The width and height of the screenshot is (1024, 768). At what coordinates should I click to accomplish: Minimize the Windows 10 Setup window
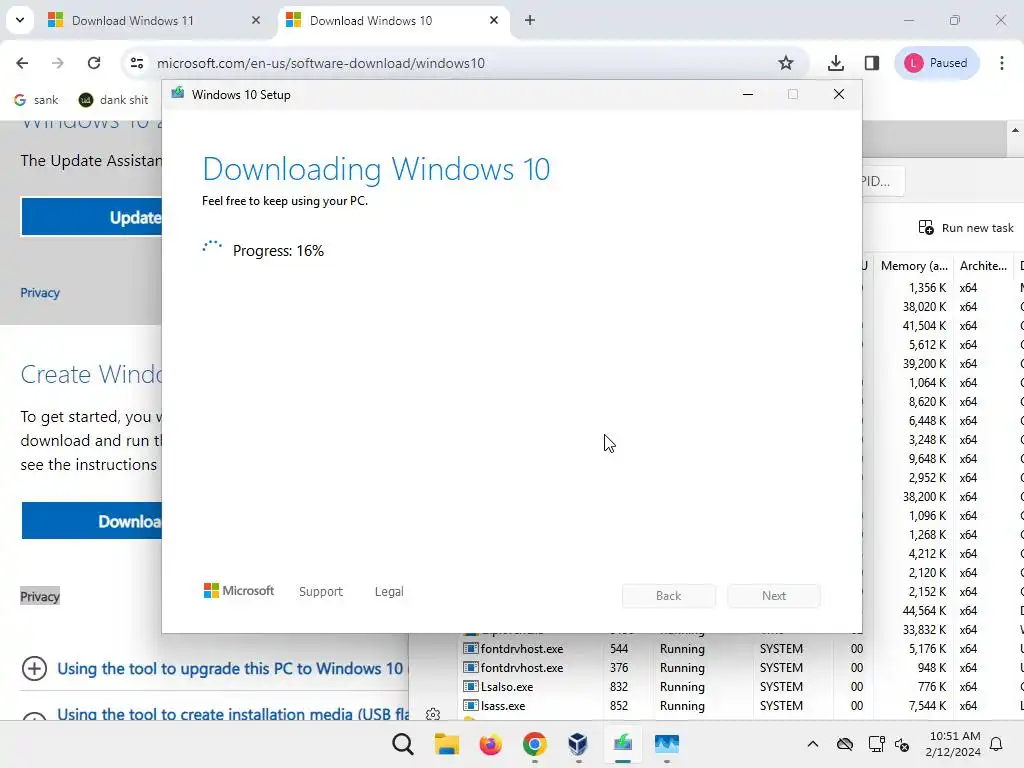(748, 95)
